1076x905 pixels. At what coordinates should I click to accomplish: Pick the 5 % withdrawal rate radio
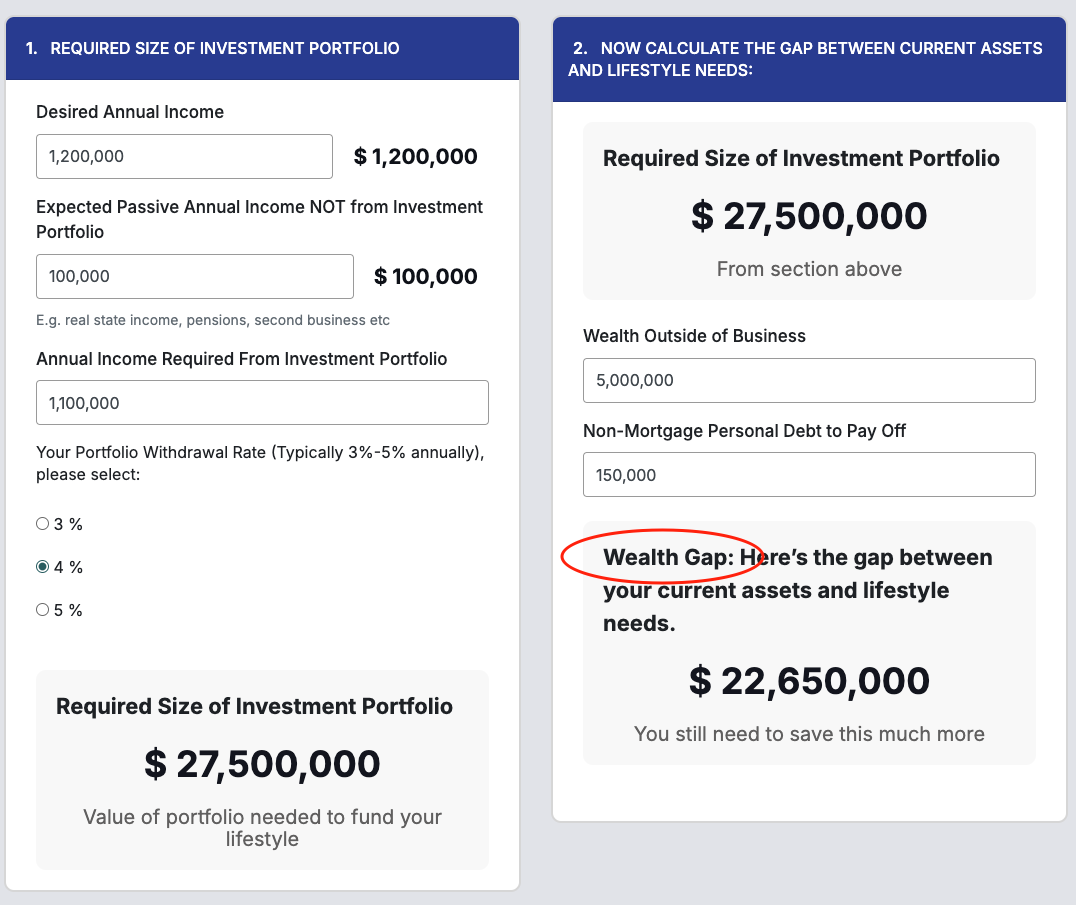click(x=42, y=609)
